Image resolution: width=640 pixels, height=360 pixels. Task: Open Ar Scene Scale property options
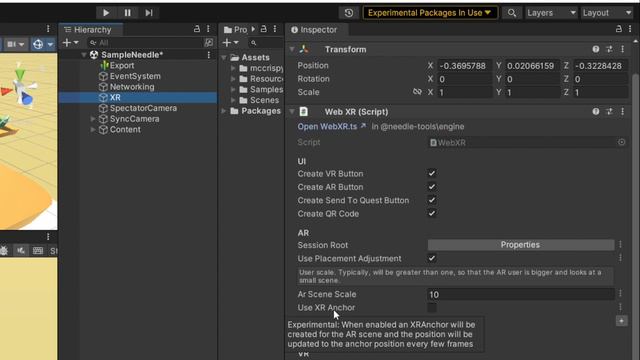point(620,294)
